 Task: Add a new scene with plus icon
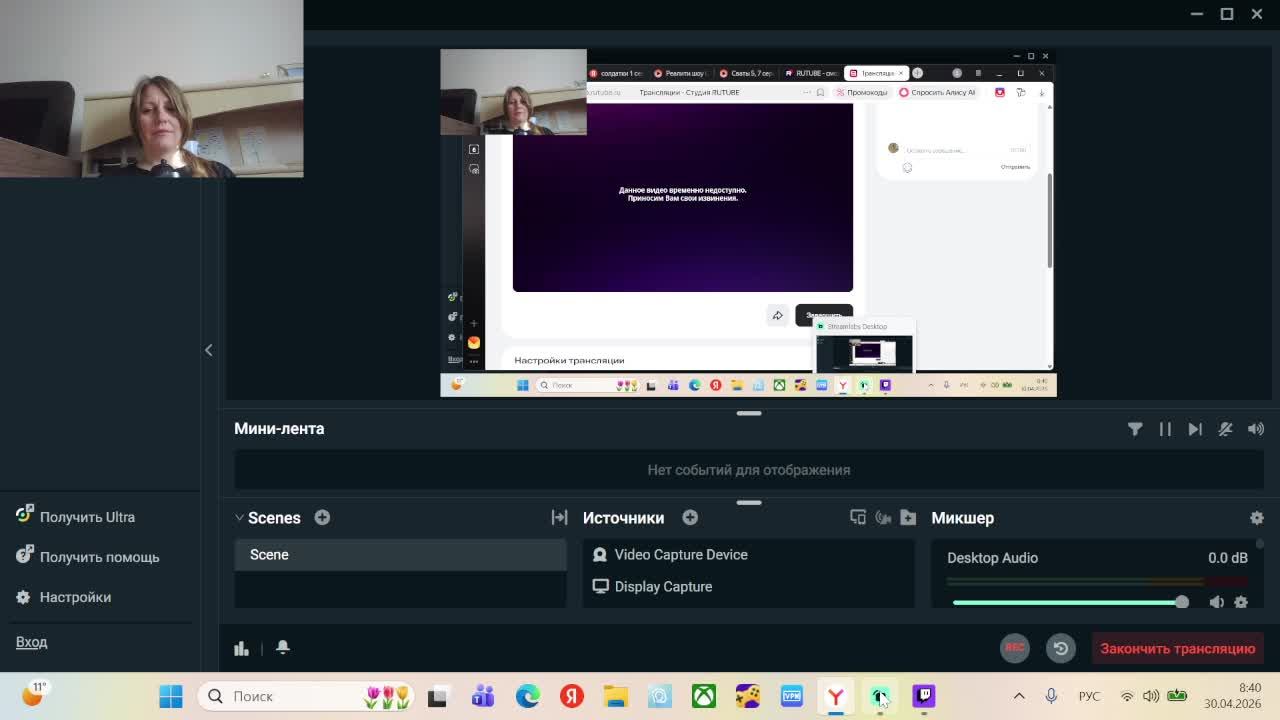click(x=322, y=517)
